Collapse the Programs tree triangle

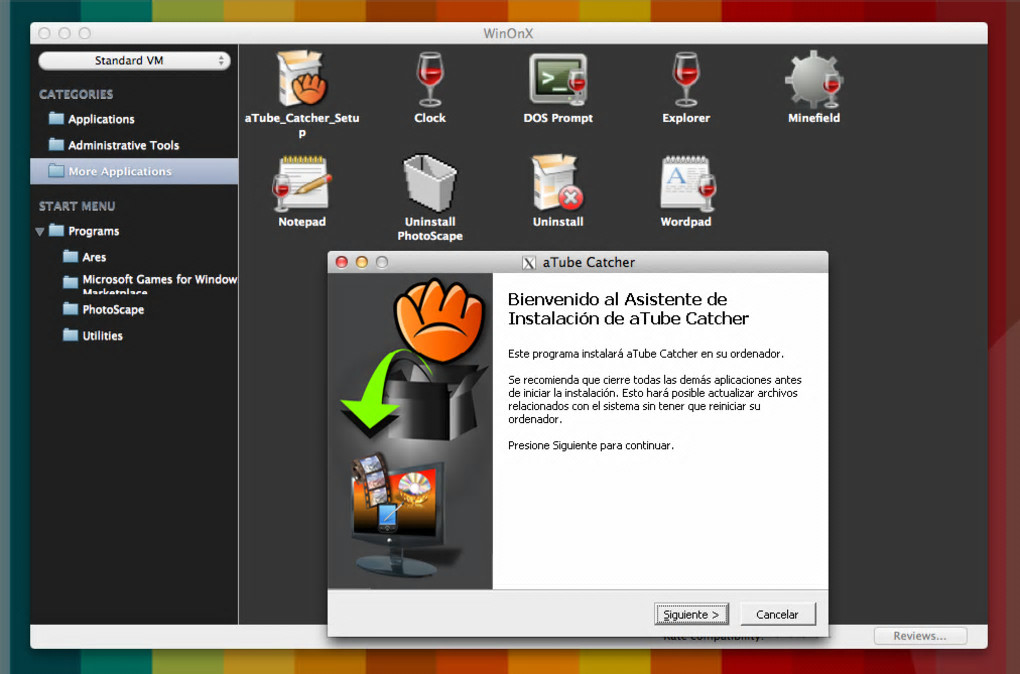click(40, 232)
